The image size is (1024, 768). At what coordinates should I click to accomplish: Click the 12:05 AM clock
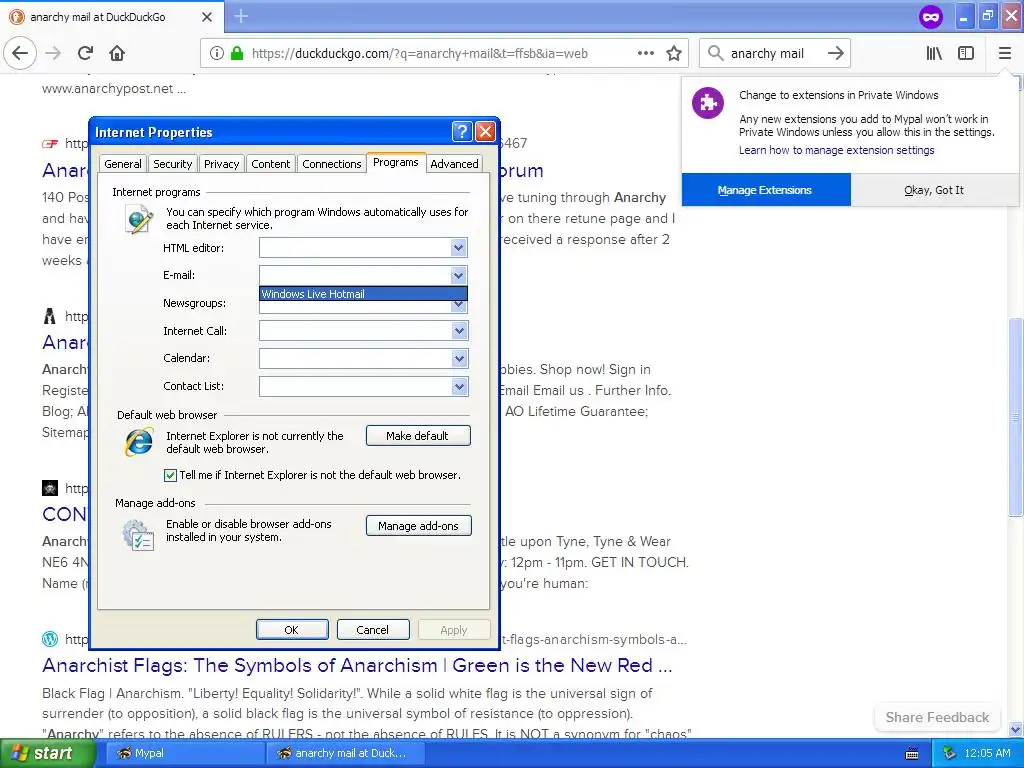click(987, 753)
